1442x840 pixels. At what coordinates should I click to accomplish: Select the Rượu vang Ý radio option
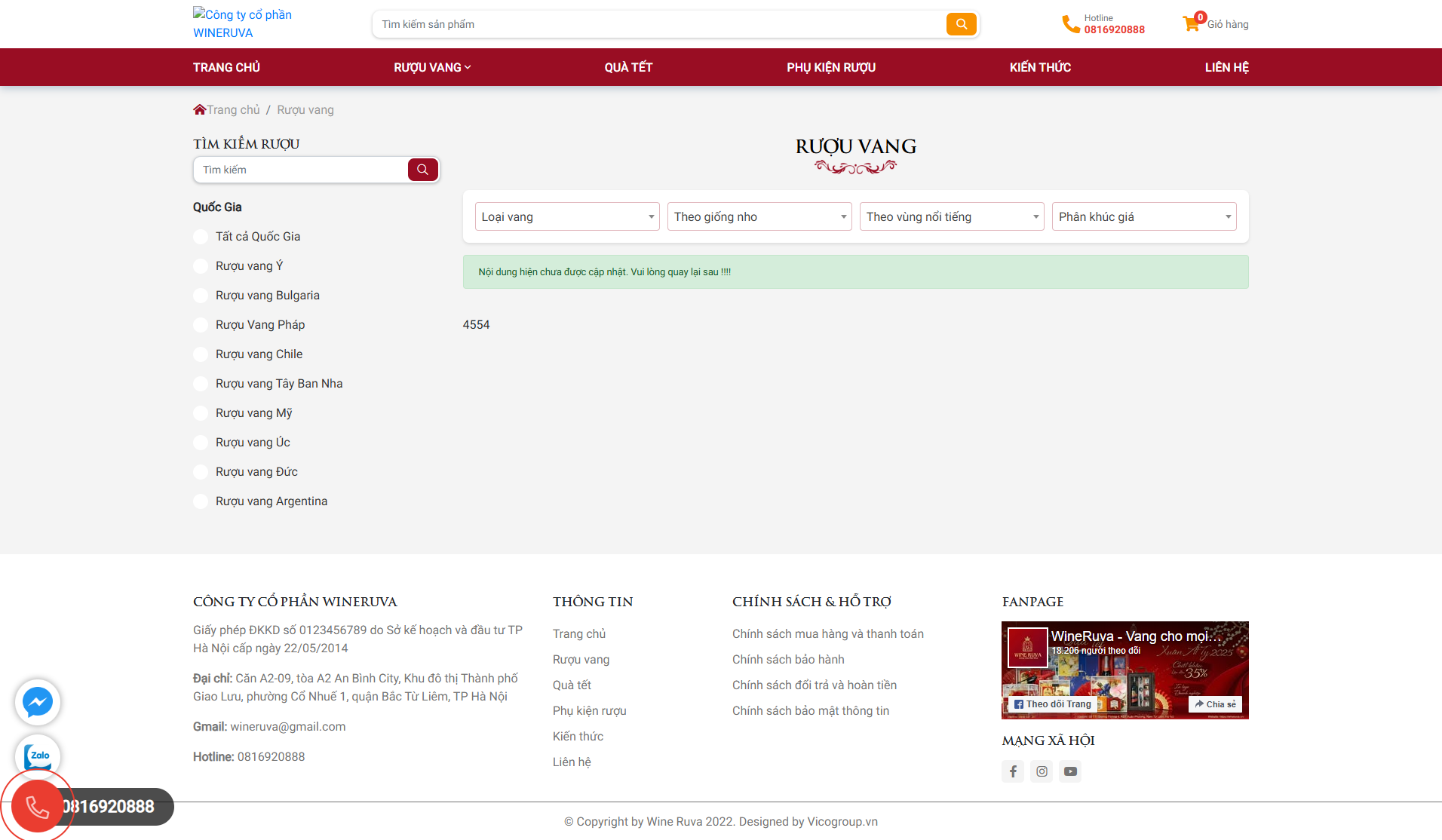pos(201,266)
